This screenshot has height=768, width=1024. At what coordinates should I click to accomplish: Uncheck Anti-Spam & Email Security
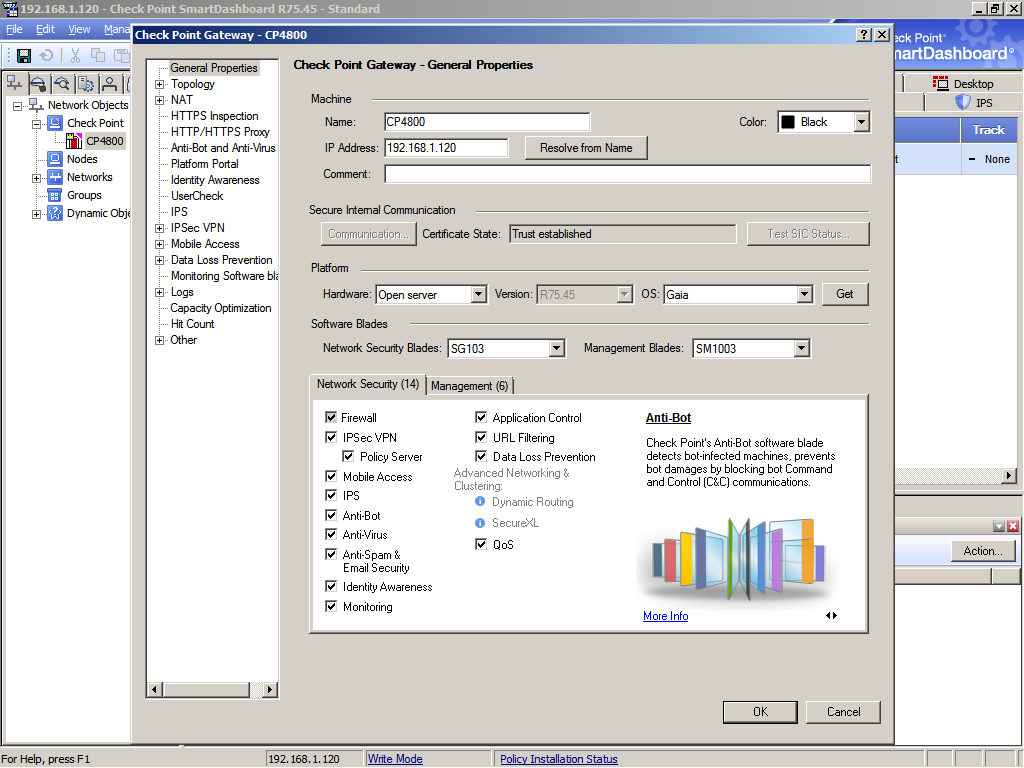coord(331,554)
